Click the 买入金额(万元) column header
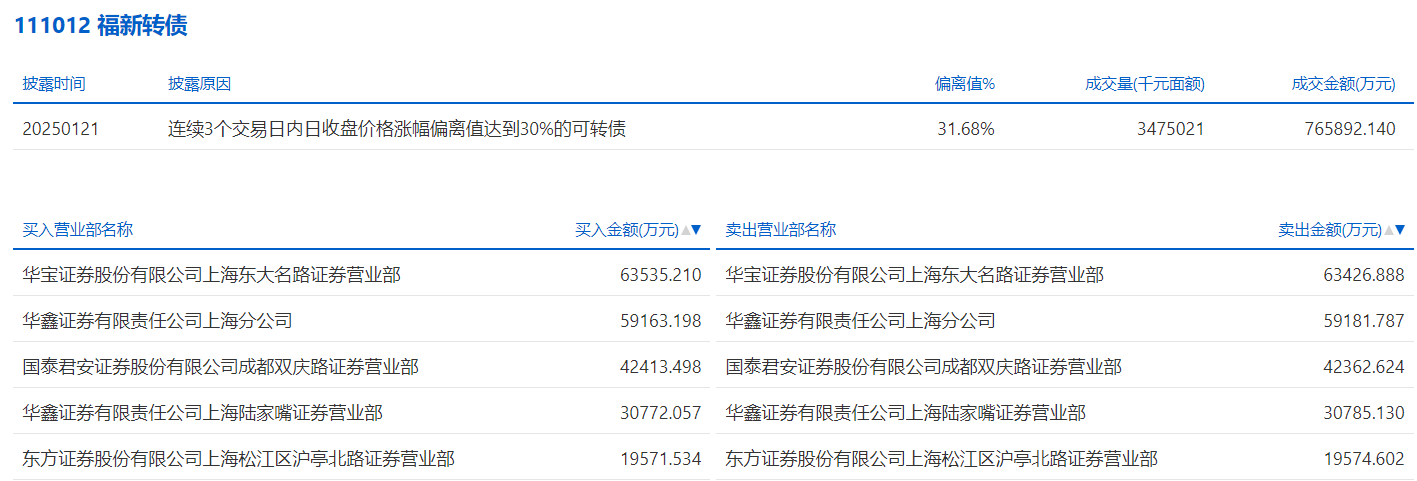 point(627,230)
